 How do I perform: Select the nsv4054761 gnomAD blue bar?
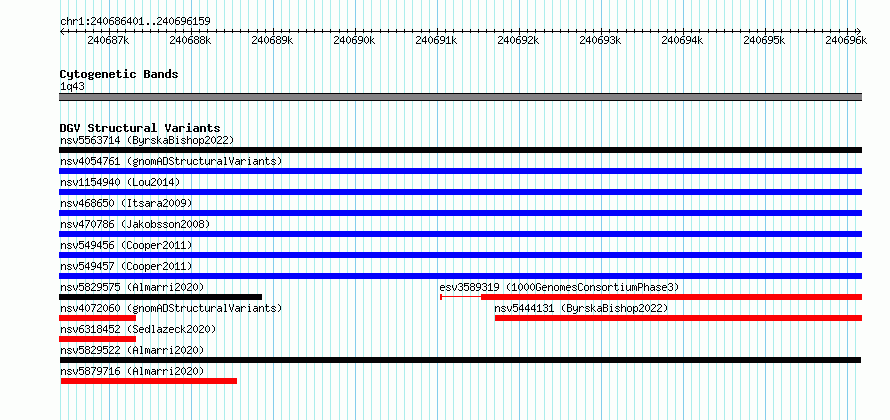pyautogui.click(x=460, y=171)
